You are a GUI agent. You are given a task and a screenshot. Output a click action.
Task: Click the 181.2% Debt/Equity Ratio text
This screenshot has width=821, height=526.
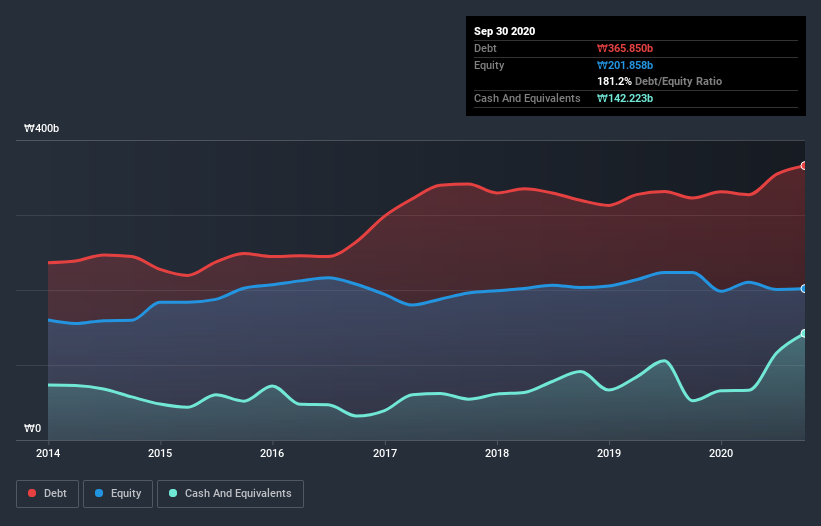(660, 81)
